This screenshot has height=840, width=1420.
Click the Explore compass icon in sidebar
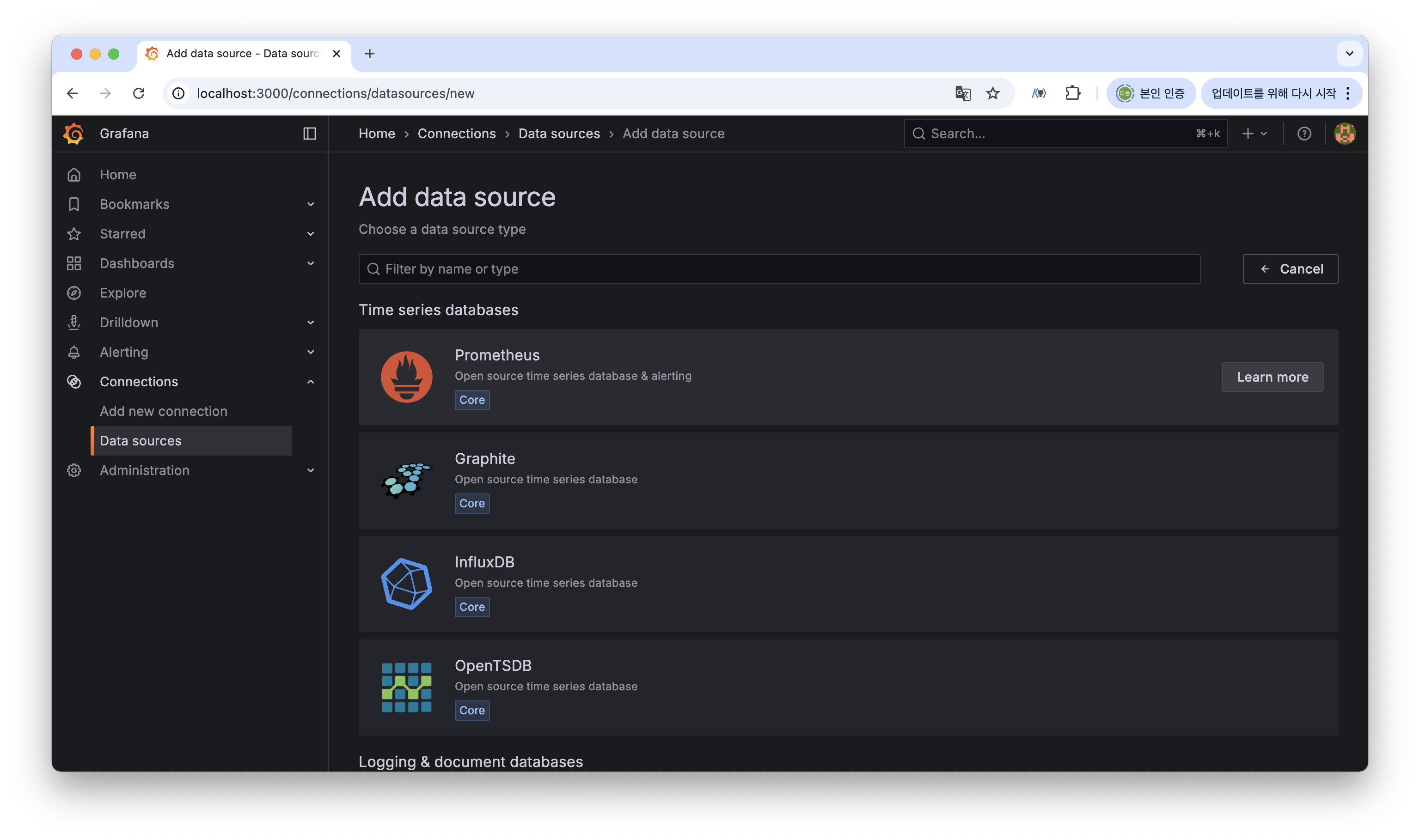74,292
